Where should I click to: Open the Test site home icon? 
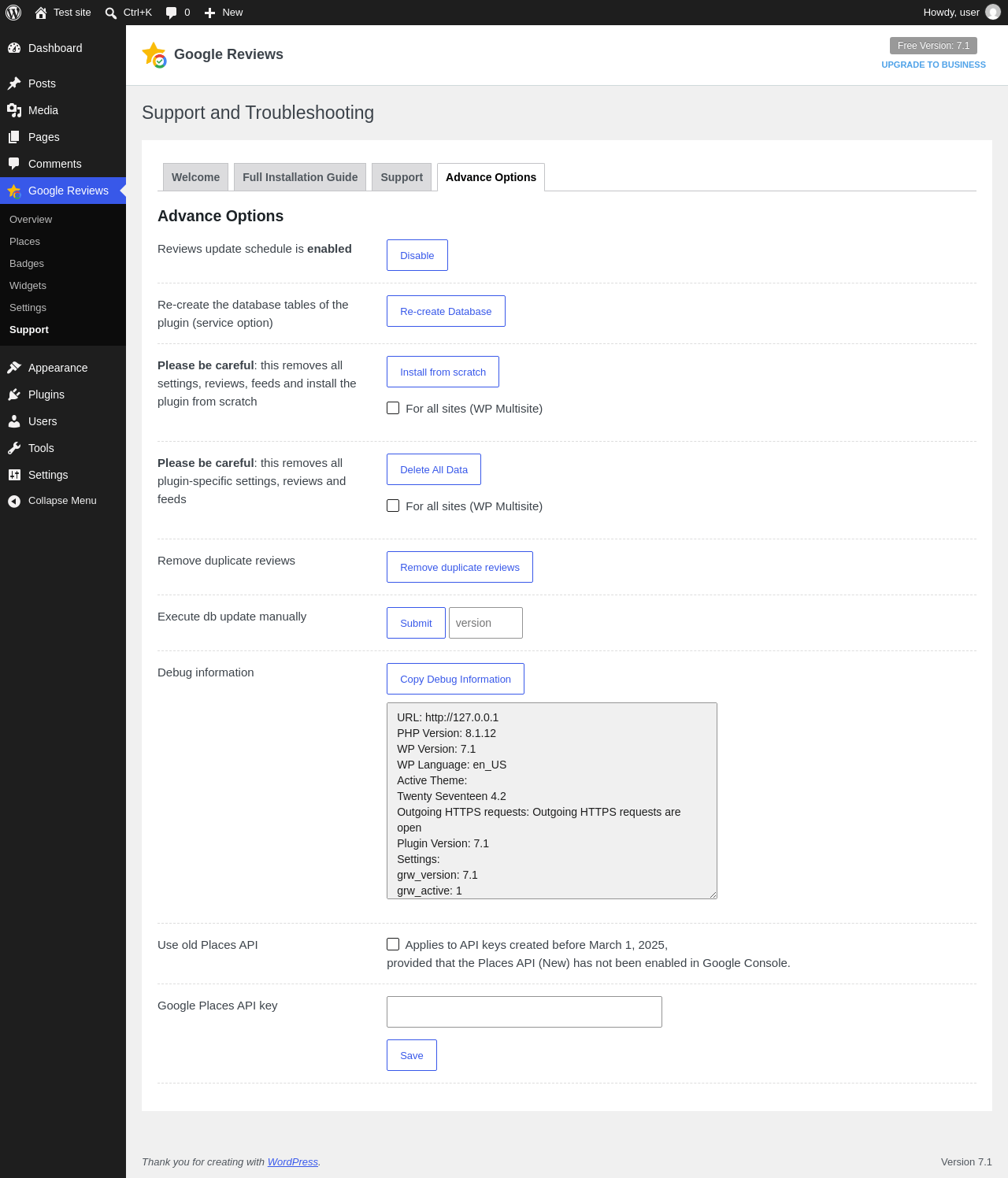click(x=41, y=13)
